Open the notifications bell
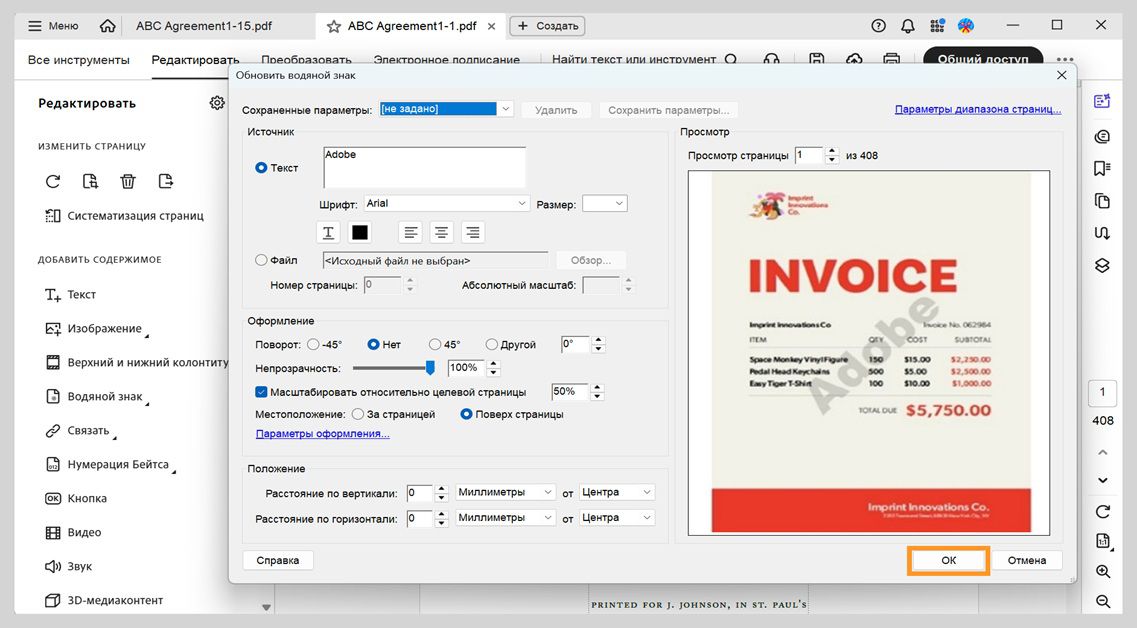The image size is (1137, 628). (x=907, y=26)
